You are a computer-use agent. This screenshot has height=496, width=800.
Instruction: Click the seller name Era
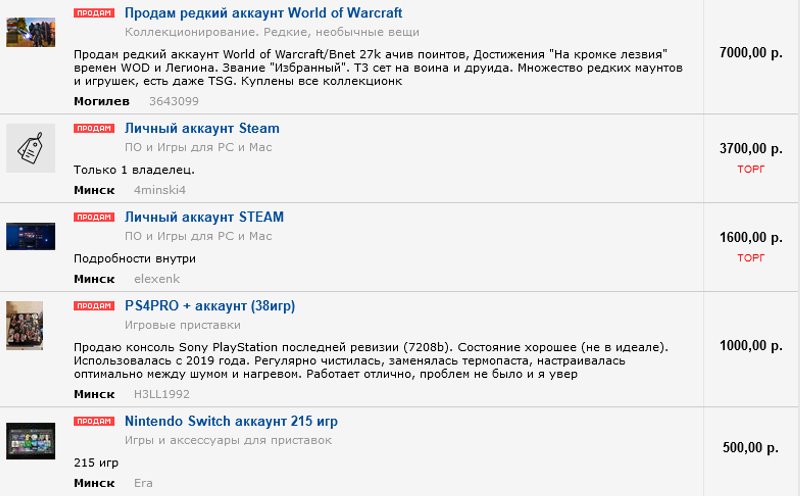tap(144, 483)
